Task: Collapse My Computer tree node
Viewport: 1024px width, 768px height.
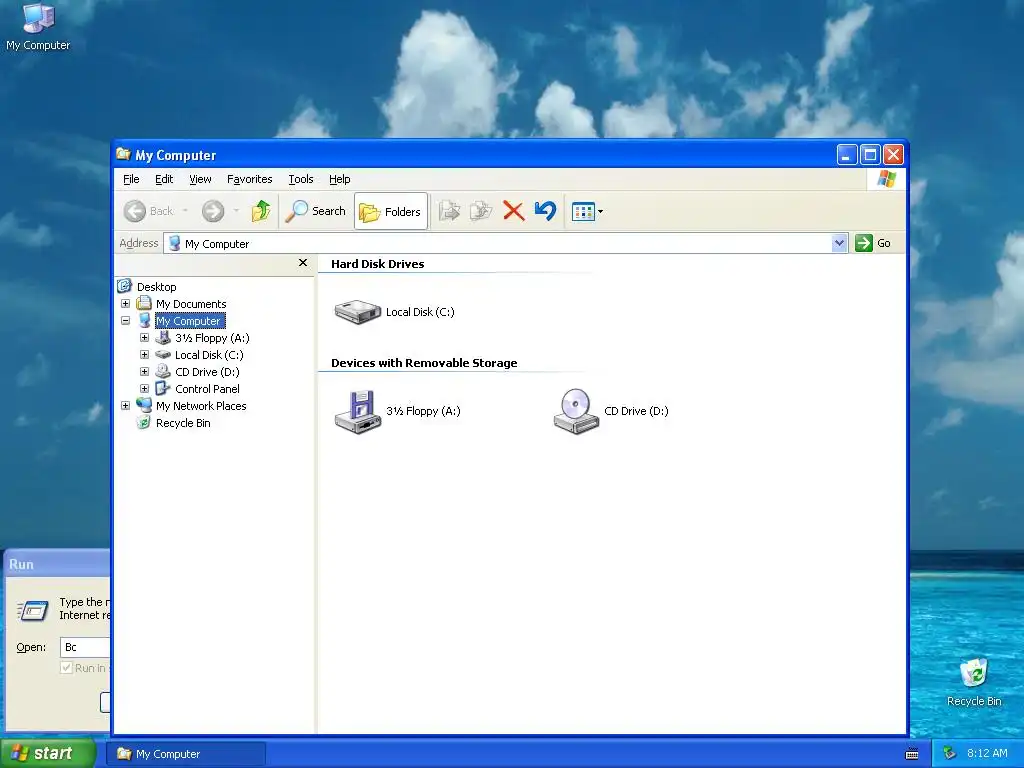Action: pos(125,321)
